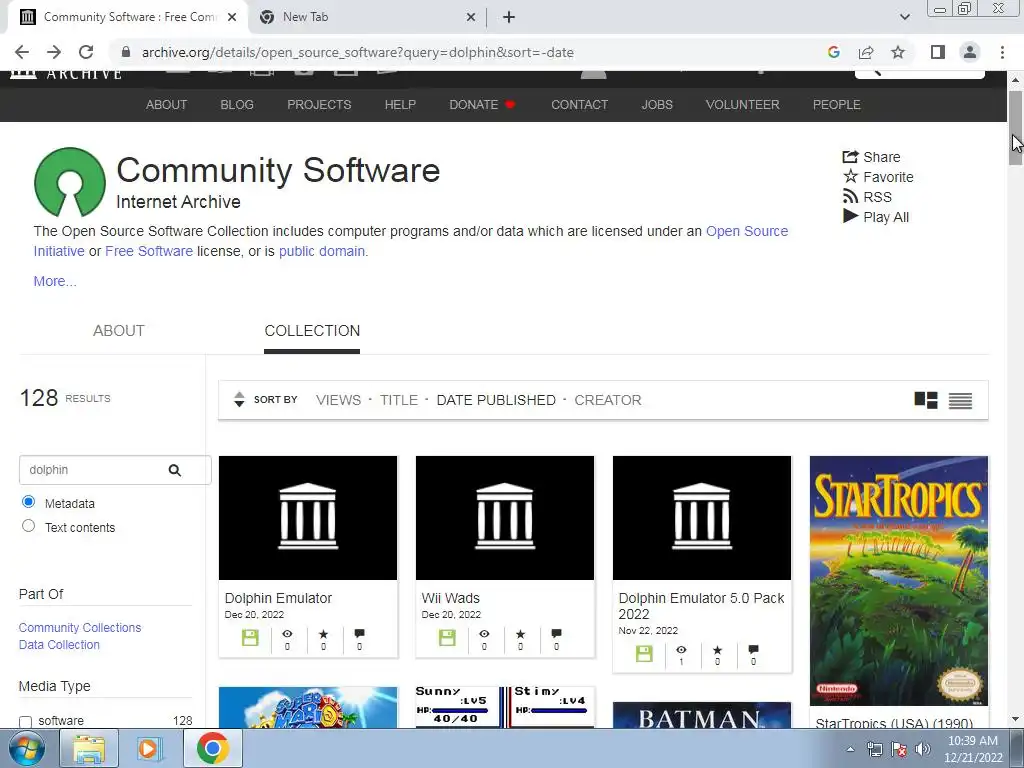This screenshot has width=1024, height=768.
Task: Favorite this collection
Action: [878, 177]
